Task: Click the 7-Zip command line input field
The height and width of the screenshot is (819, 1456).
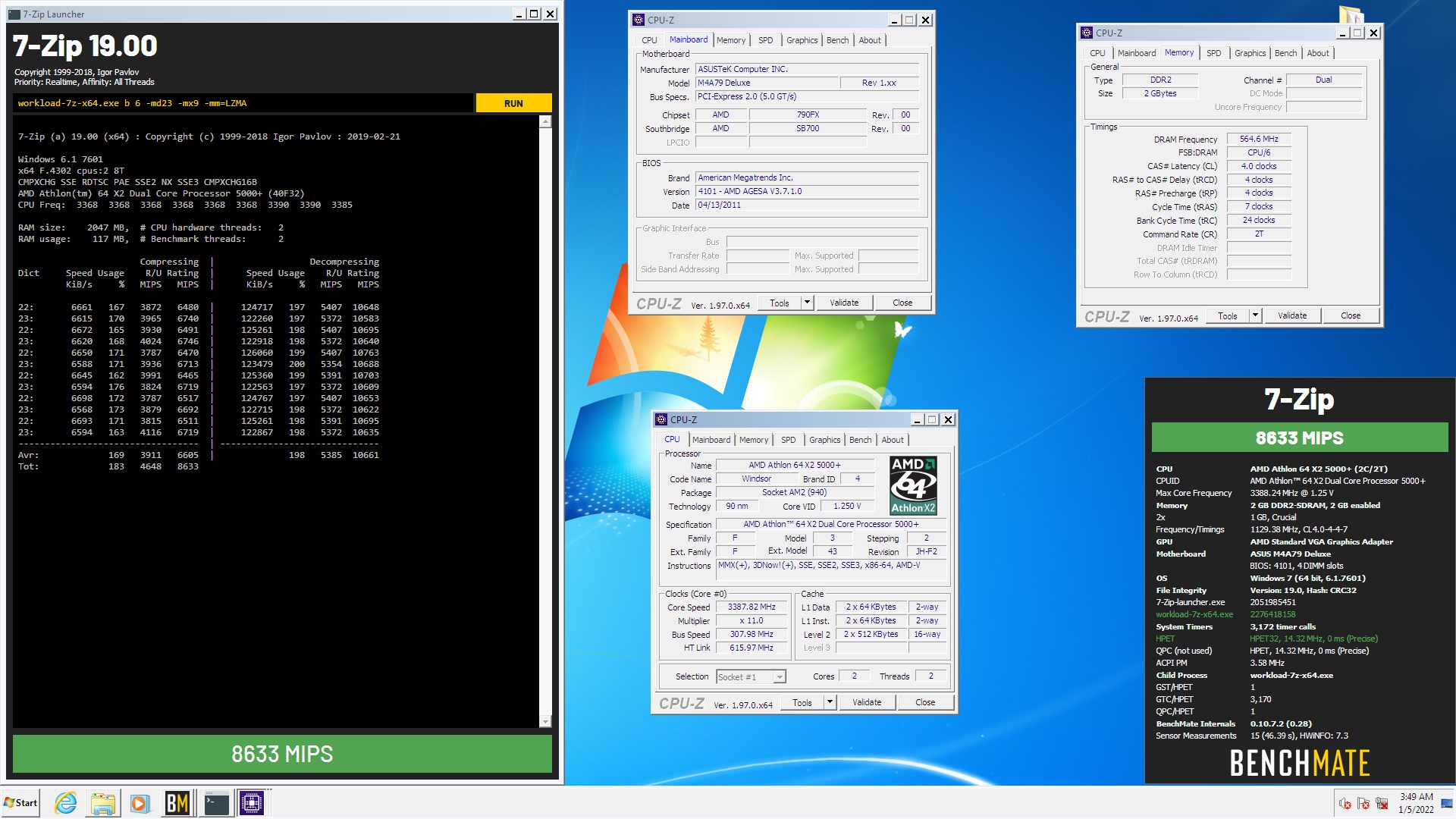Action: click(243, 103)
